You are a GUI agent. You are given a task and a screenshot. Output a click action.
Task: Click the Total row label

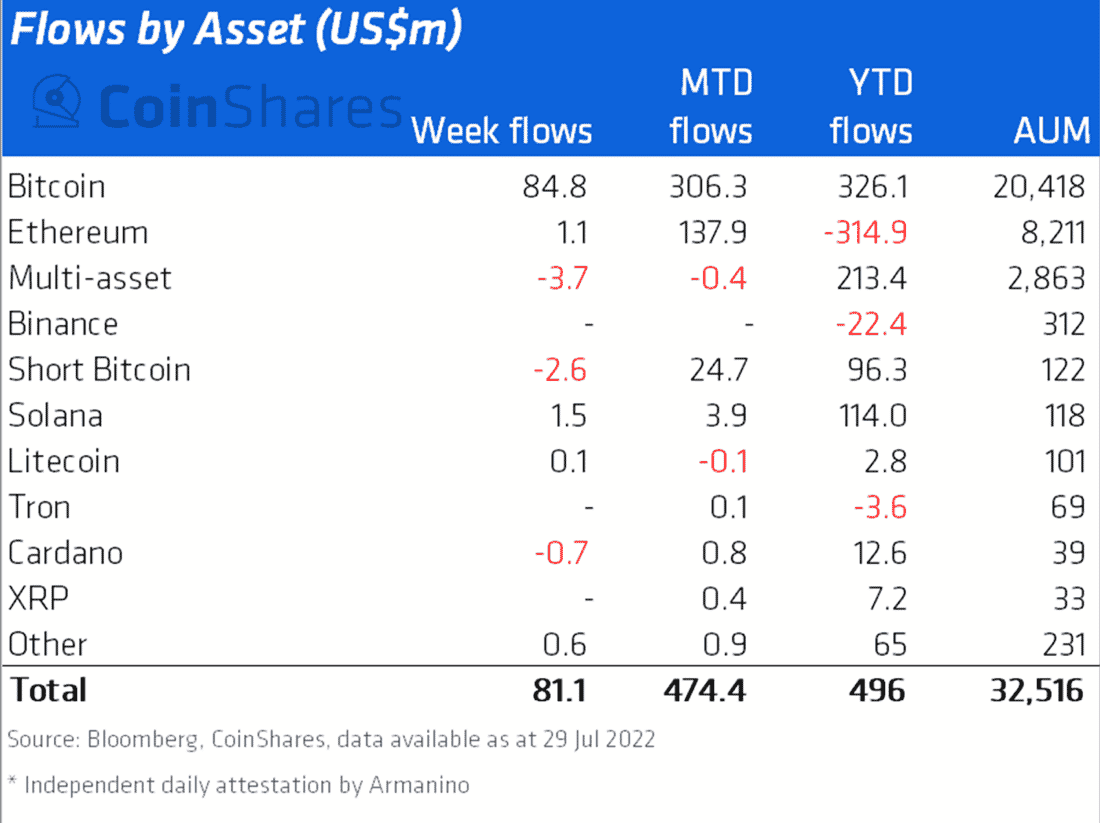pyautogui.click(x=48, y=690)
